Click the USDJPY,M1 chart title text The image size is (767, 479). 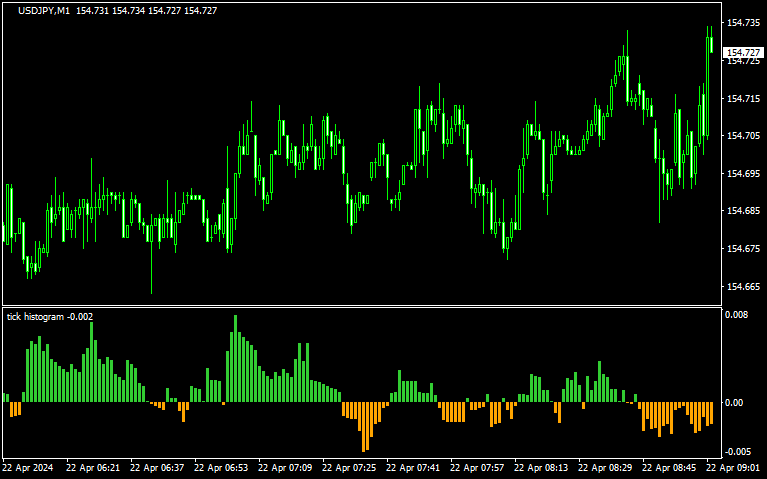pos(44,11)
